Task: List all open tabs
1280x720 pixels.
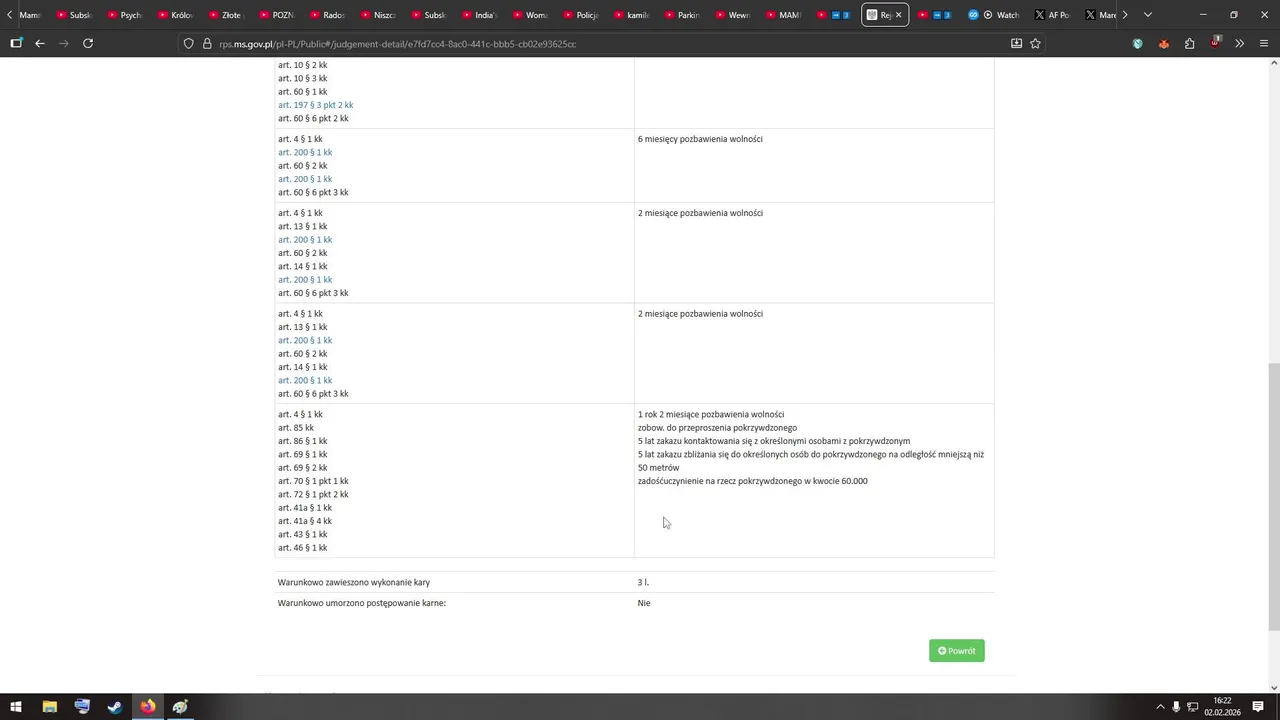Action: (x=1147, y=15)
